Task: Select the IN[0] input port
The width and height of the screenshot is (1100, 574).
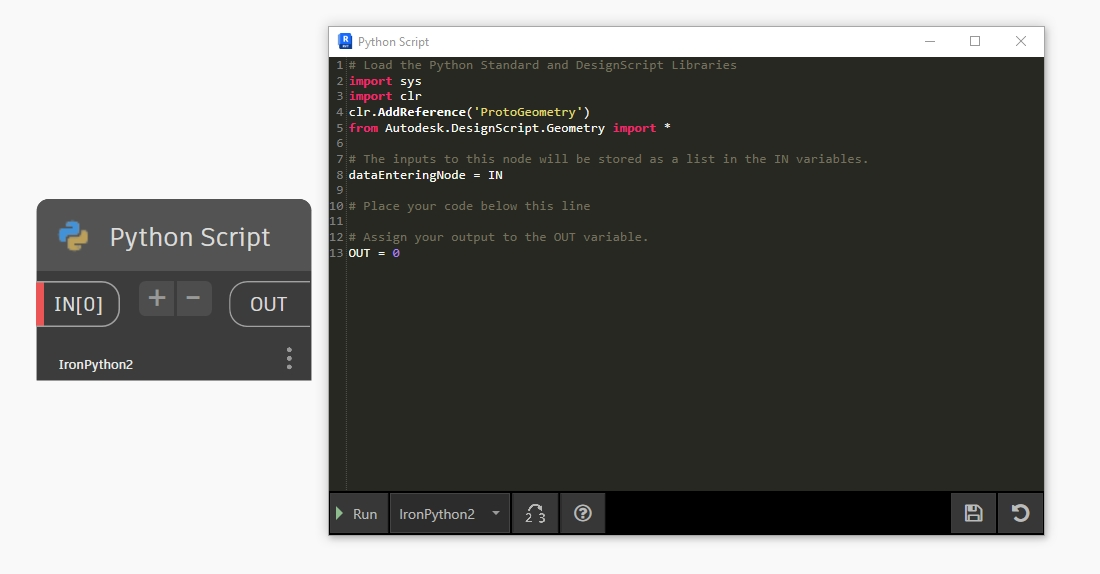Action: pos(79,304)
